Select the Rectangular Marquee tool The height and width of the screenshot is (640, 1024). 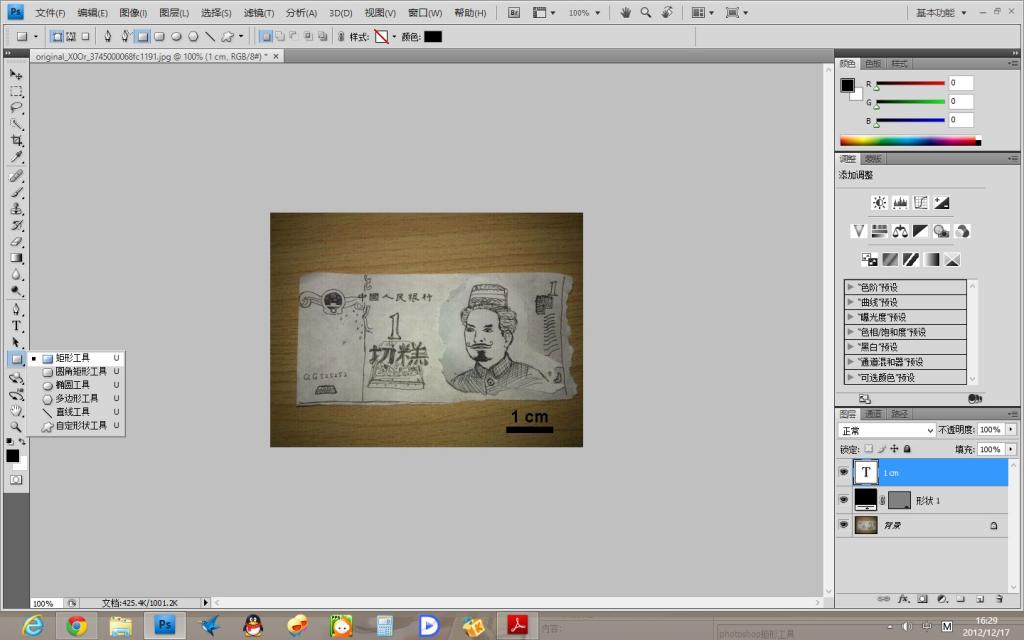(16, 91)
